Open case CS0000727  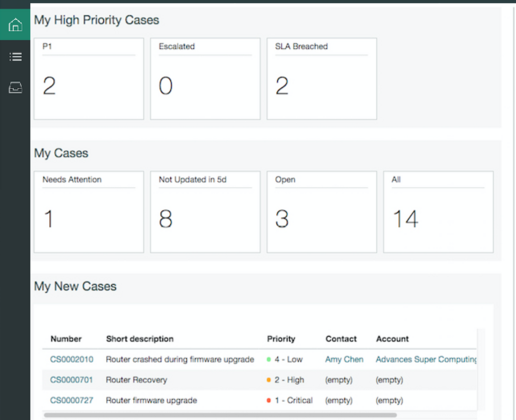pos(72,400)
